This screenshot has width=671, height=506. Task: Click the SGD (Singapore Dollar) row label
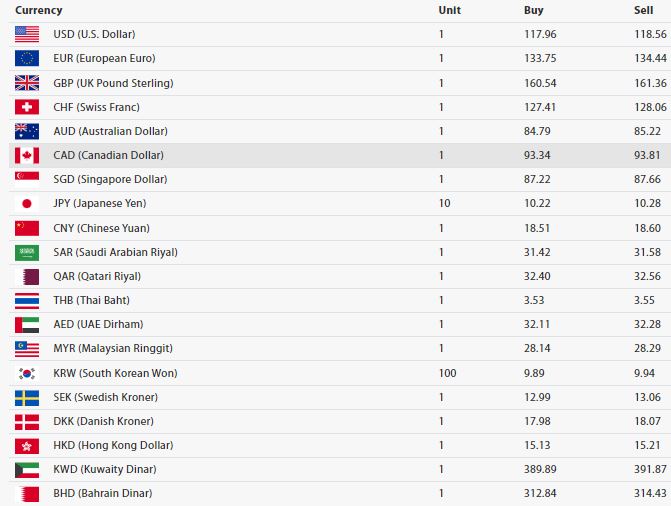pyautogui.click(x=110, y=179)
